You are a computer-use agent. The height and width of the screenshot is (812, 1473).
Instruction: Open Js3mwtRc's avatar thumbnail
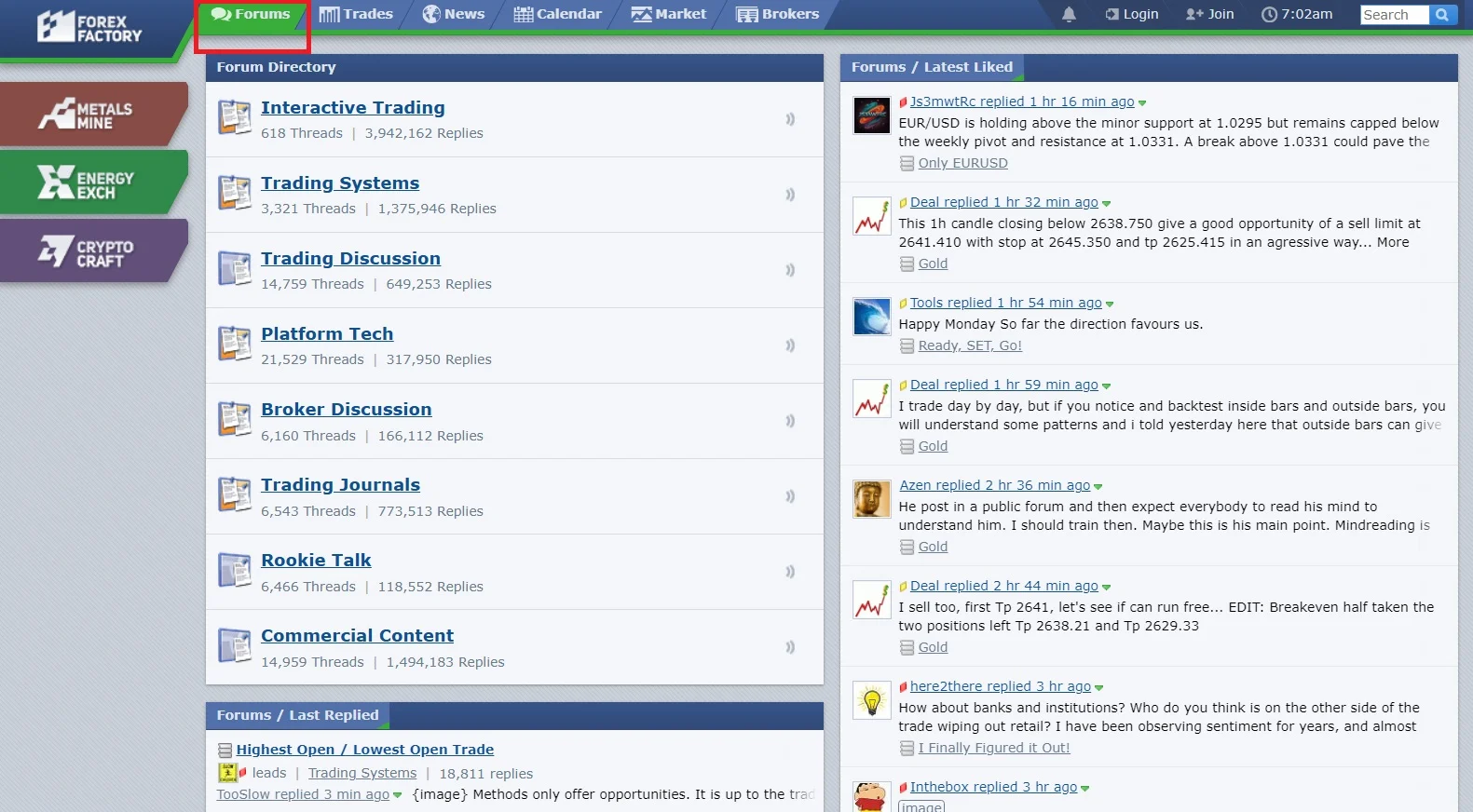tap(872, 115)
